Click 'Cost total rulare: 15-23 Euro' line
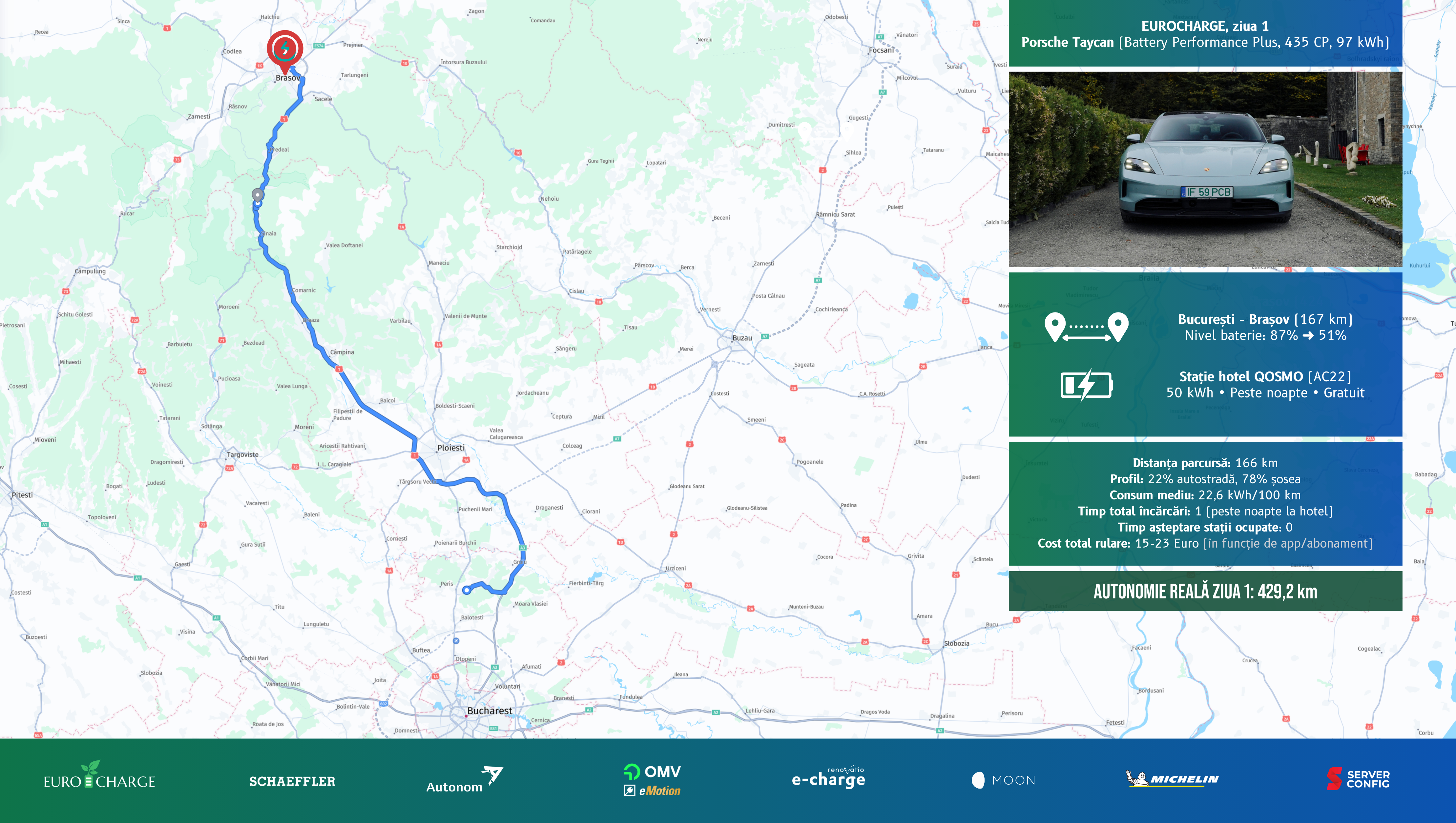The height and width of the screenshot is (823, 1456). point(1205,543)
